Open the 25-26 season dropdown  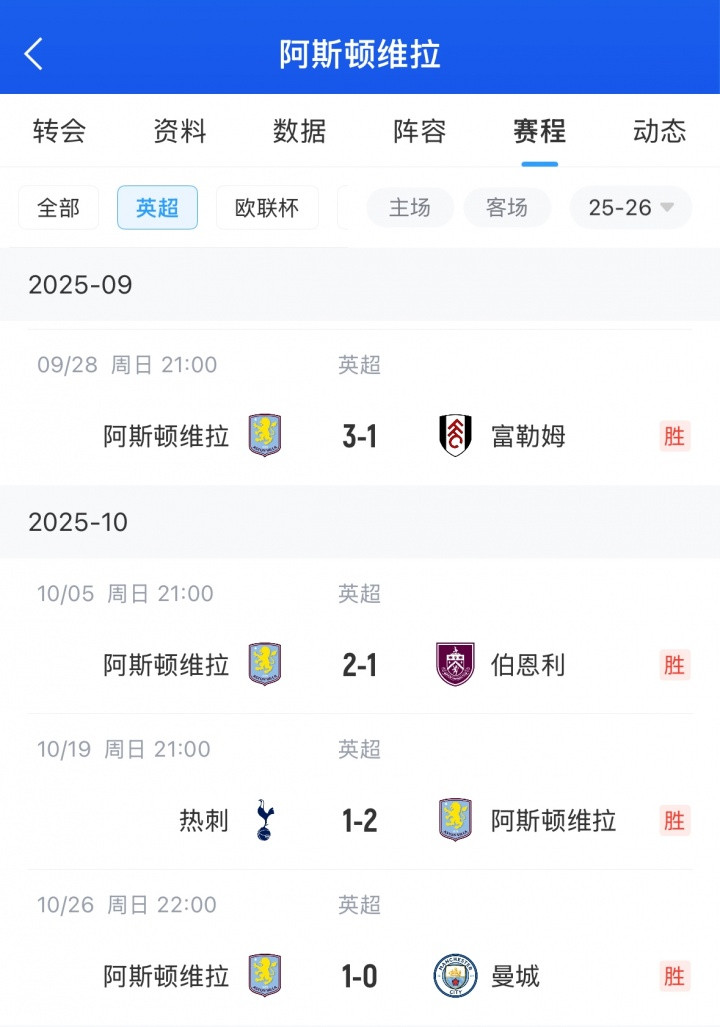pyautogui.click(x=631, y=208)
